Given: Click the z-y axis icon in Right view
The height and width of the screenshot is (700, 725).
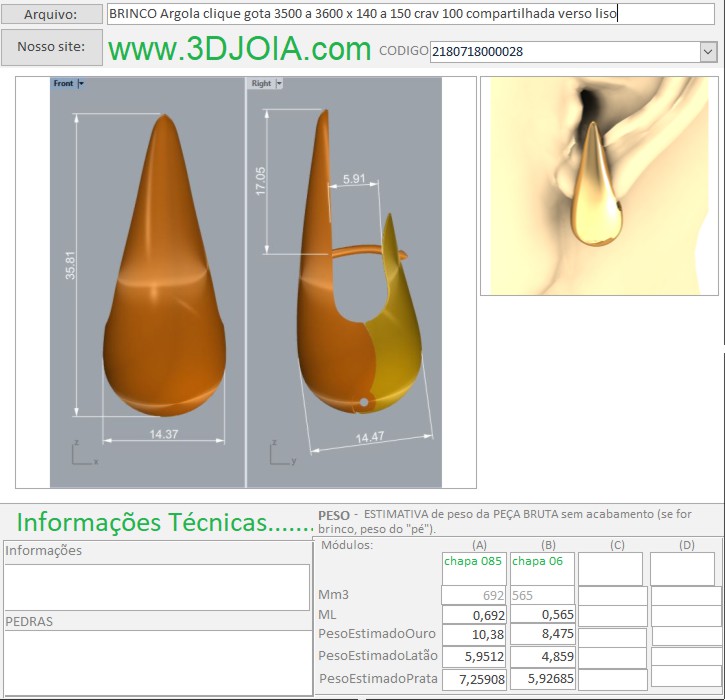Looking at the screenshot, I should tap(279, 453).
